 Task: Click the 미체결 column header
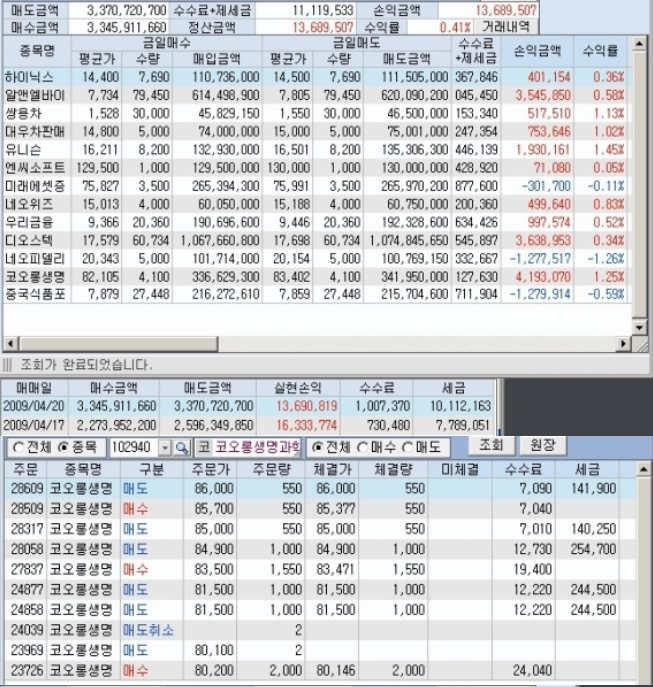460,469
